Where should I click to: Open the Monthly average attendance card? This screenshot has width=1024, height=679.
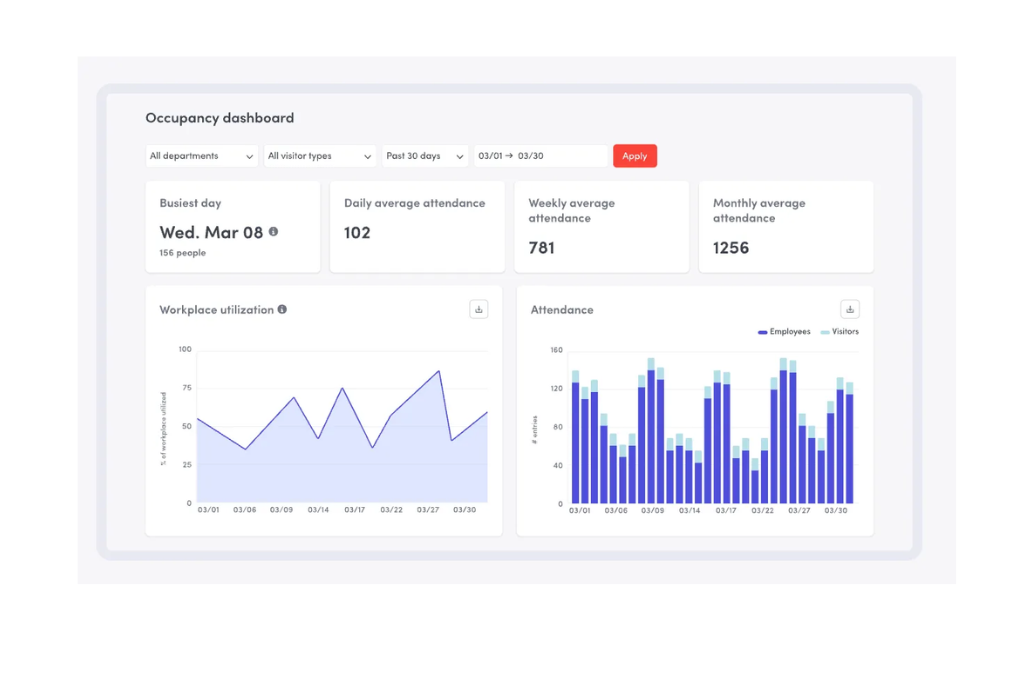coord(785,227)
